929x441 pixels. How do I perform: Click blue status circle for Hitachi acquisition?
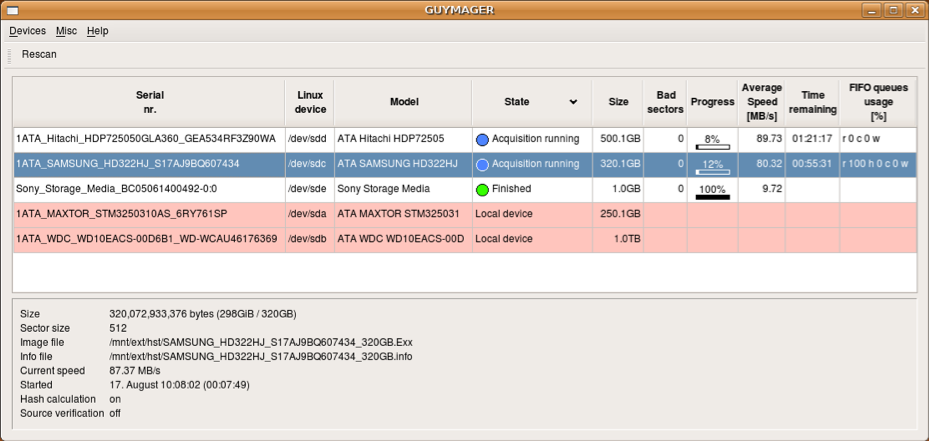(x=482, y=139)
